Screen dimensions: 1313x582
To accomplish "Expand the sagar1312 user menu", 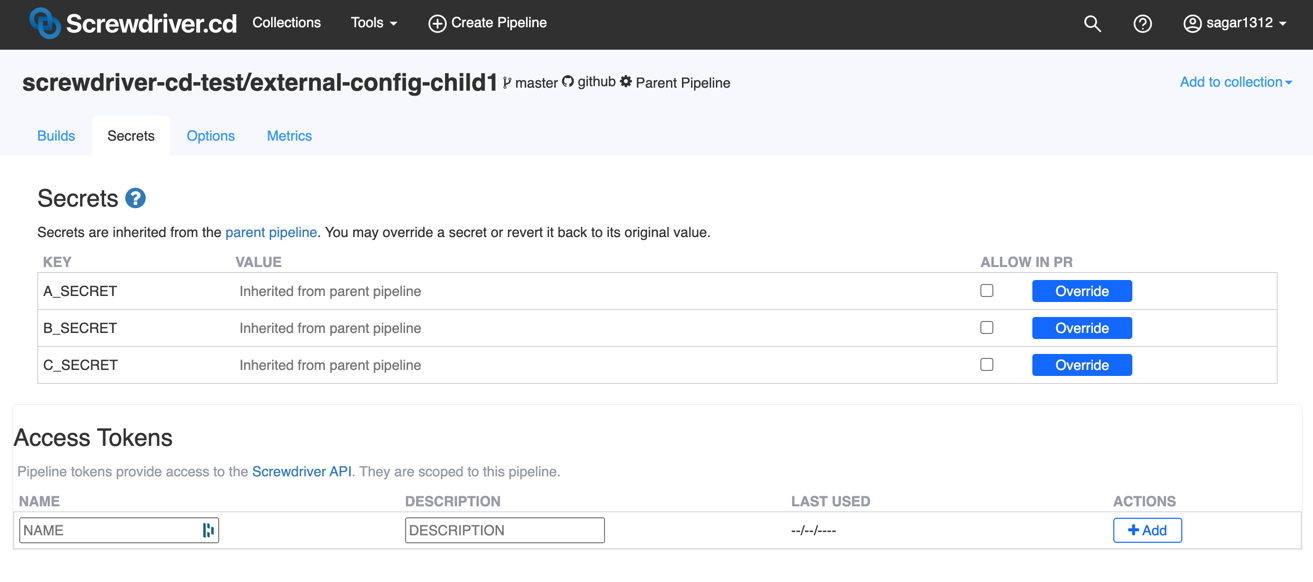I will 1235,23.
